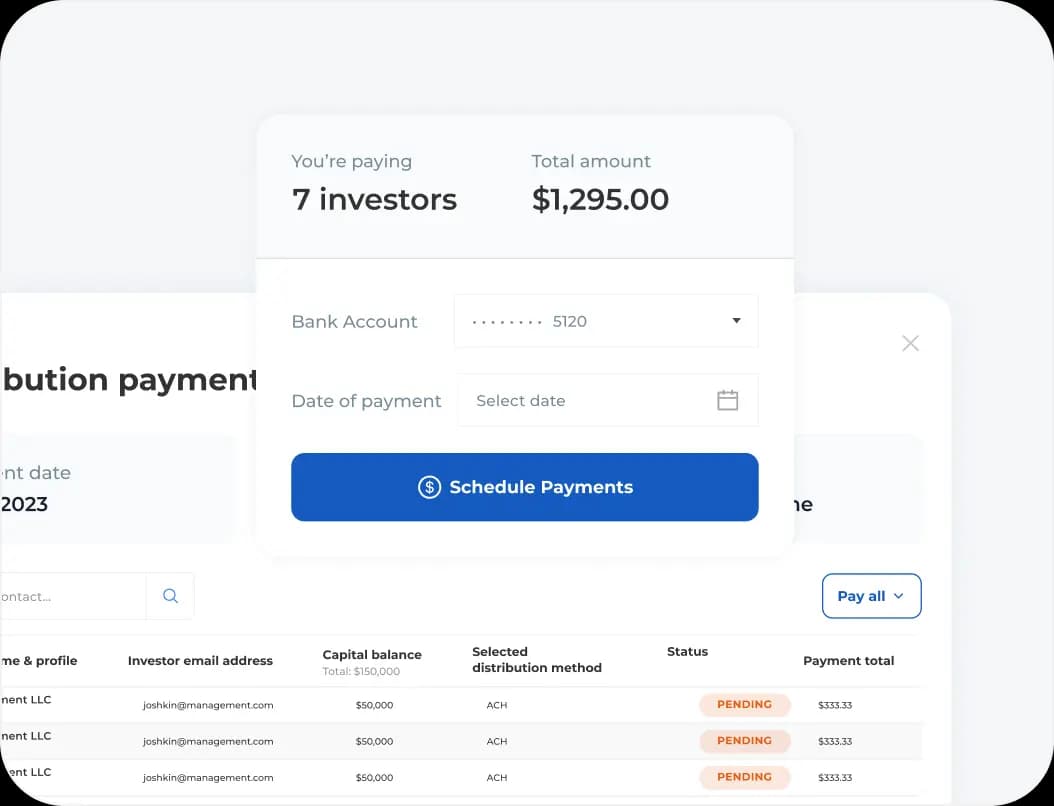Click the Status column header
This screenshot has height=806, width=1054.
[687, 652]
